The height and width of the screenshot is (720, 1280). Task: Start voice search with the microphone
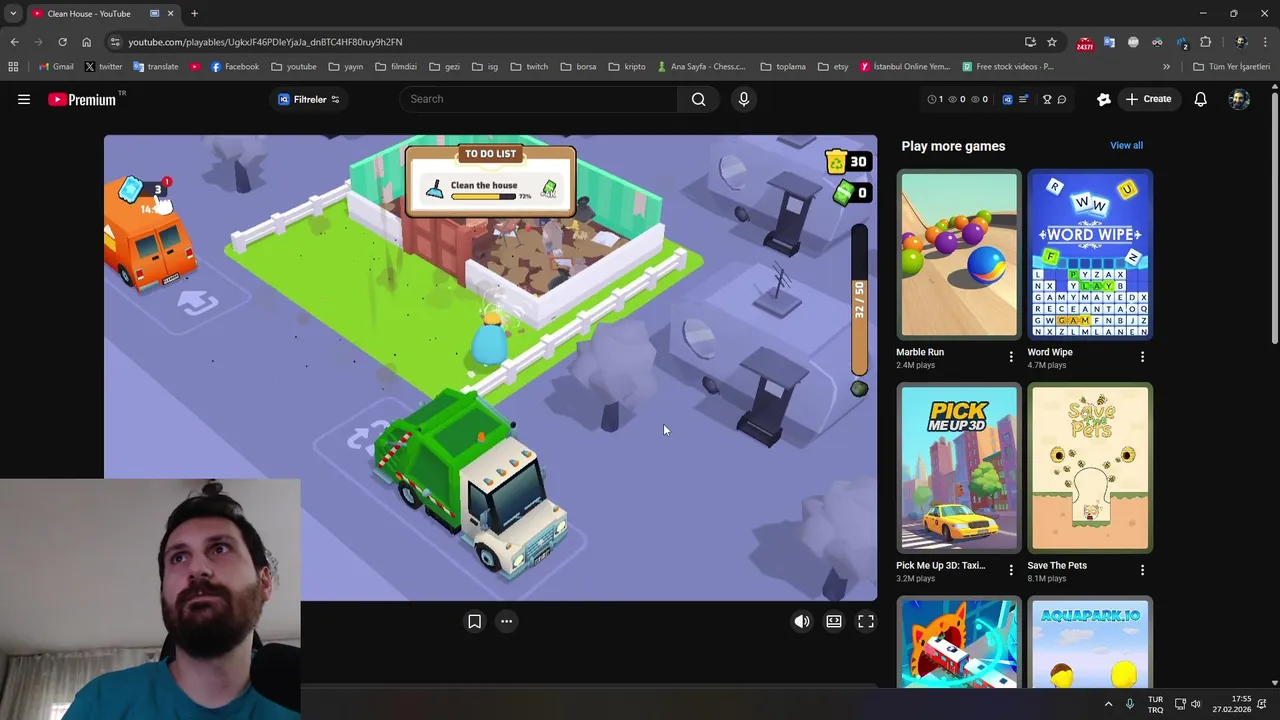[x=743, y=99]
